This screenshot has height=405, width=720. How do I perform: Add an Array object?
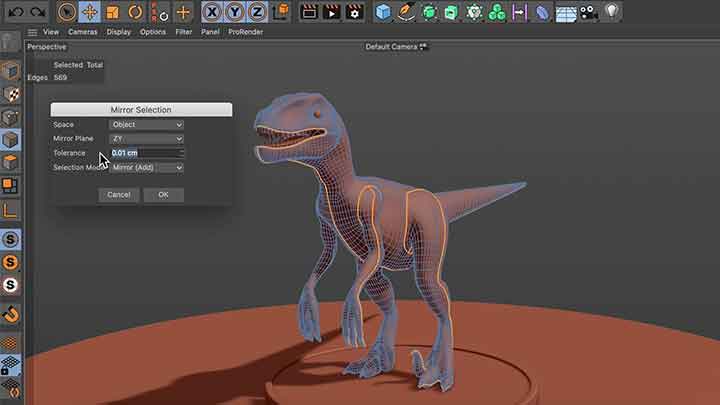[474, 12]
